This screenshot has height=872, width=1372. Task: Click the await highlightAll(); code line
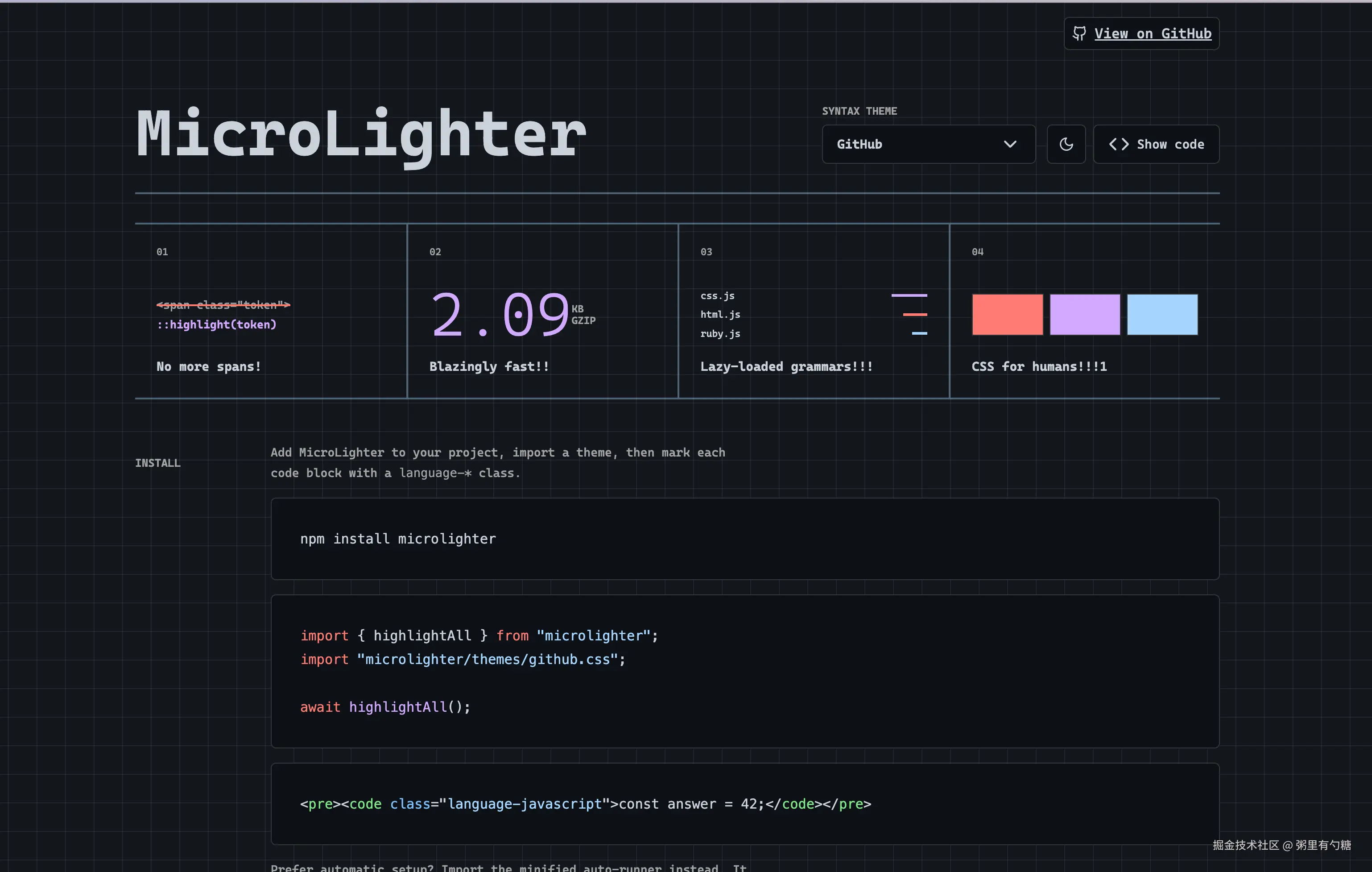coord(385,707)
